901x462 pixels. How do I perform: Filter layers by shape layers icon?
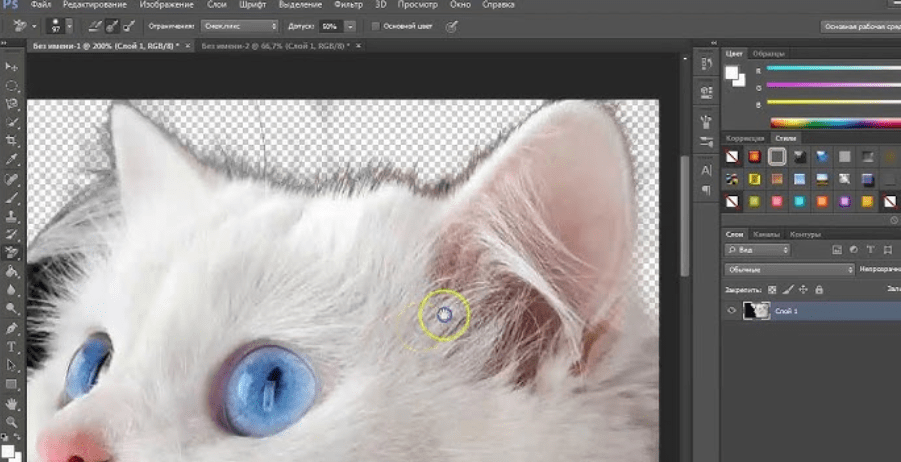tap(888, 249)
